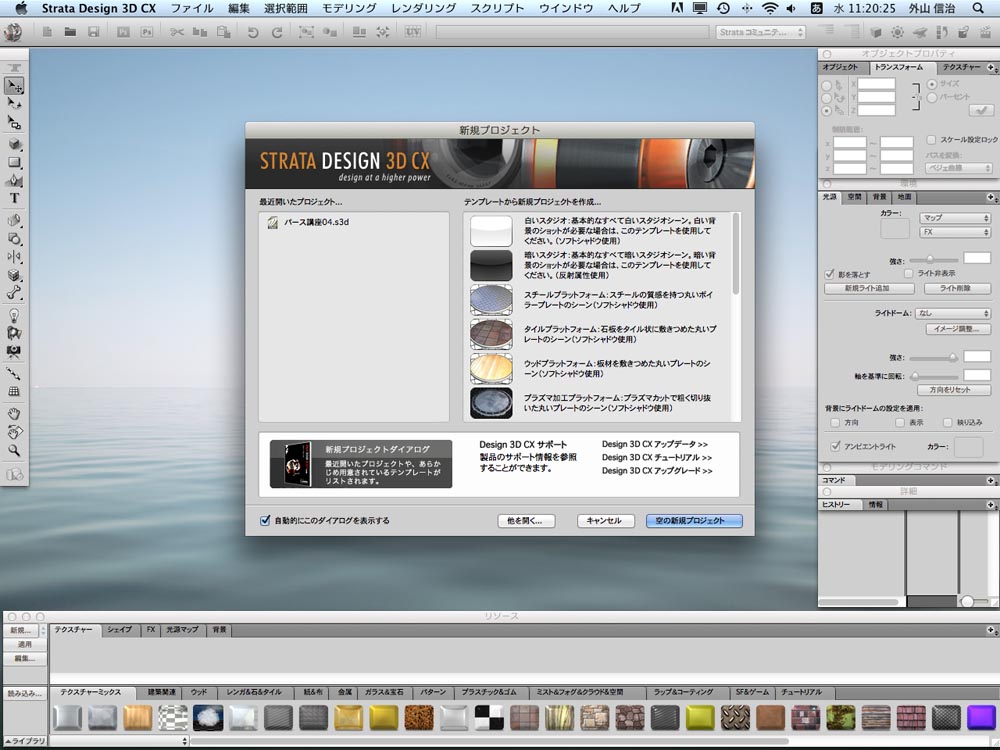The height and width of the screenshot is (750, 1000).
Task: Select the grid tool in toolbox
Action: [x=14, y=392]
